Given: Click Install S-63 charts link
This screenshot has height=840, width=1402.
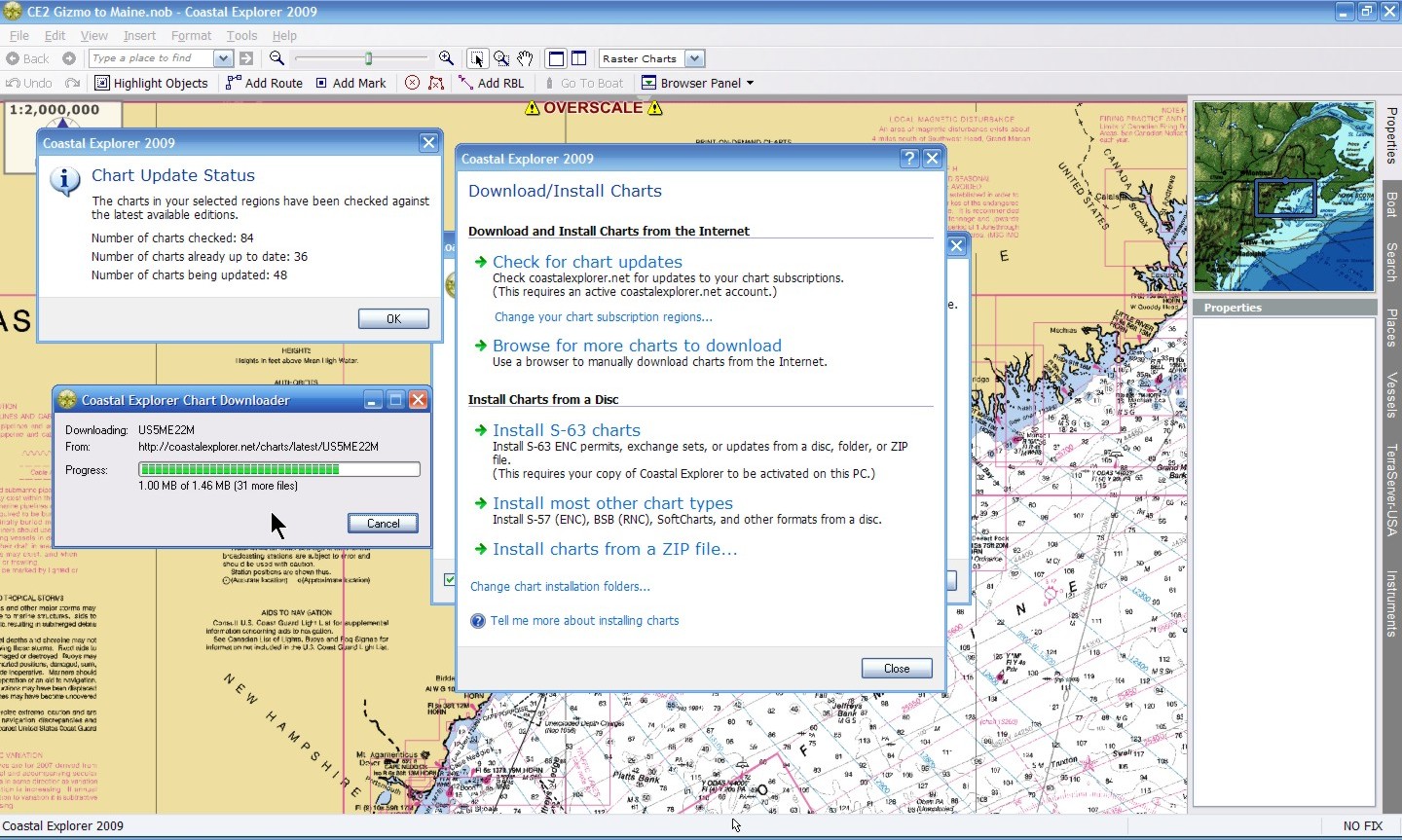Looking at the screenshot, I should [x=567, y=430].
